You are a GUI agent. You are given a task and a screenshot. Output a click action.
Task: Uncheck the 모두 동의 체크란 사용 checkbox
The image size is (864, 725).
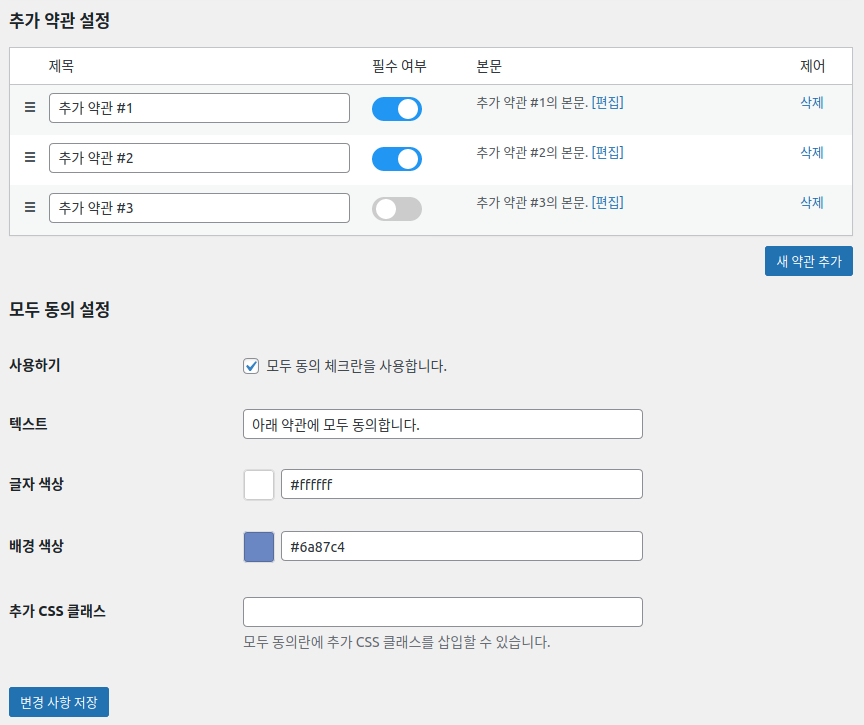tap(251, 366)
